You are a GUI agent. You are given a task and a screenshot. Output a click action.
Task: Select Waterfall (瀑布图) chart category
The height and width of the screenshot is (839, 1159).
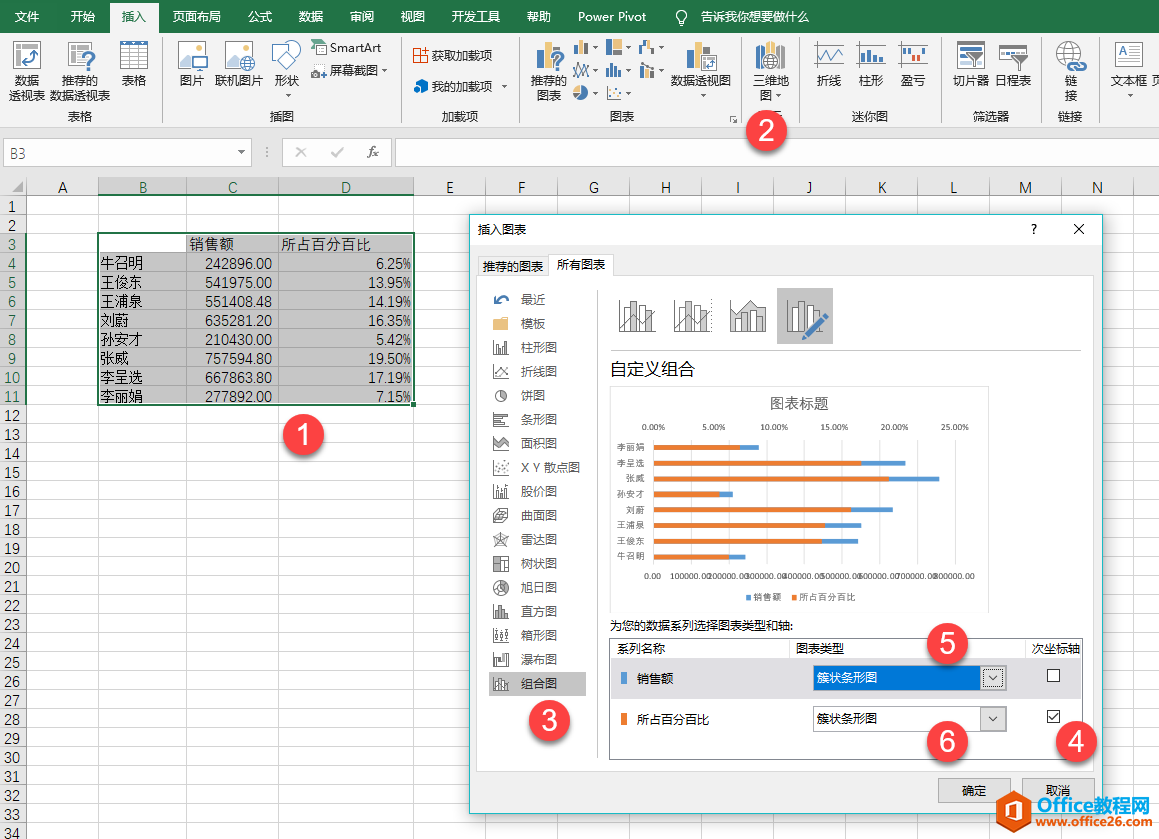(x=537, y=659)
